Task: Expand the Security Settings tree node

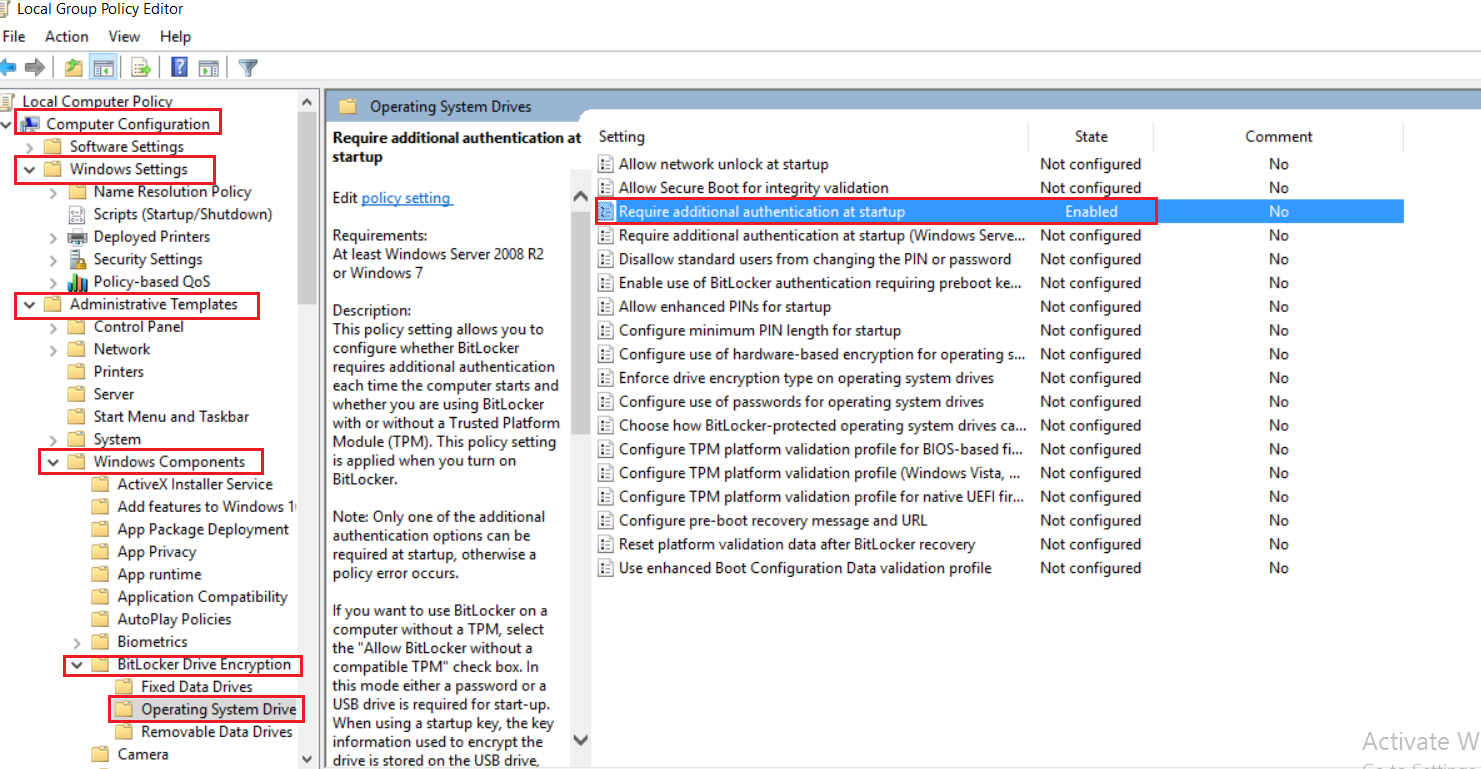Action: (53, 259)
